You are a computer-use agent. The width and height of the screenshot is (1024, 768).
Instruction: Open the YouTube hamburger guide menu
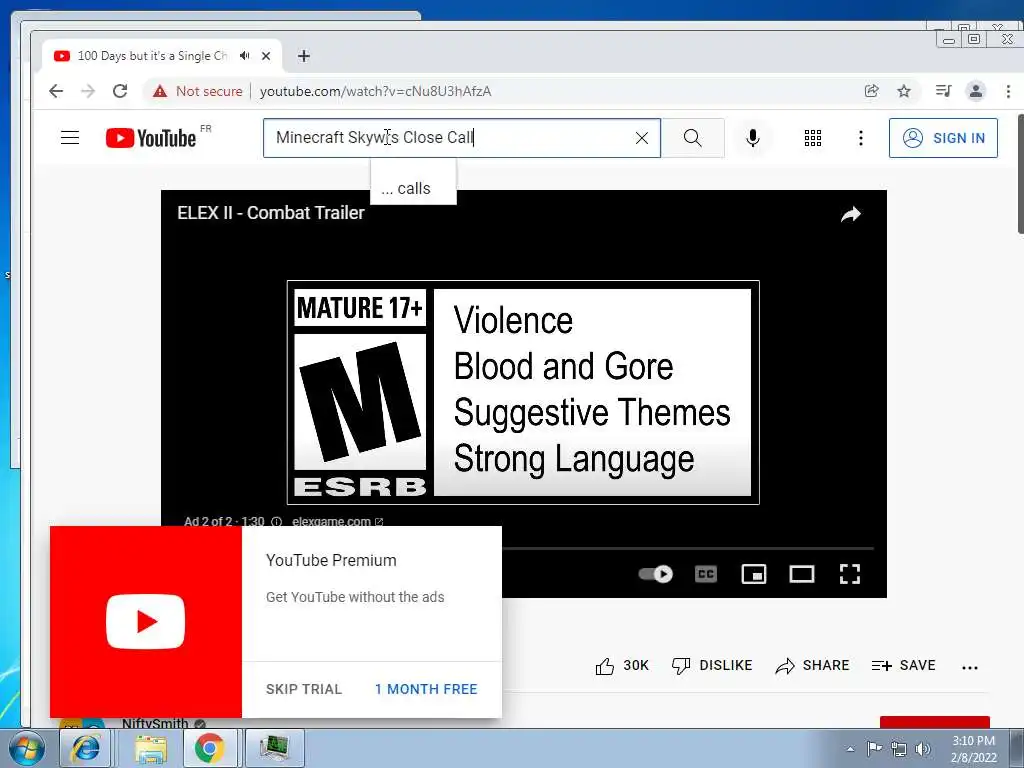(70, 138)
